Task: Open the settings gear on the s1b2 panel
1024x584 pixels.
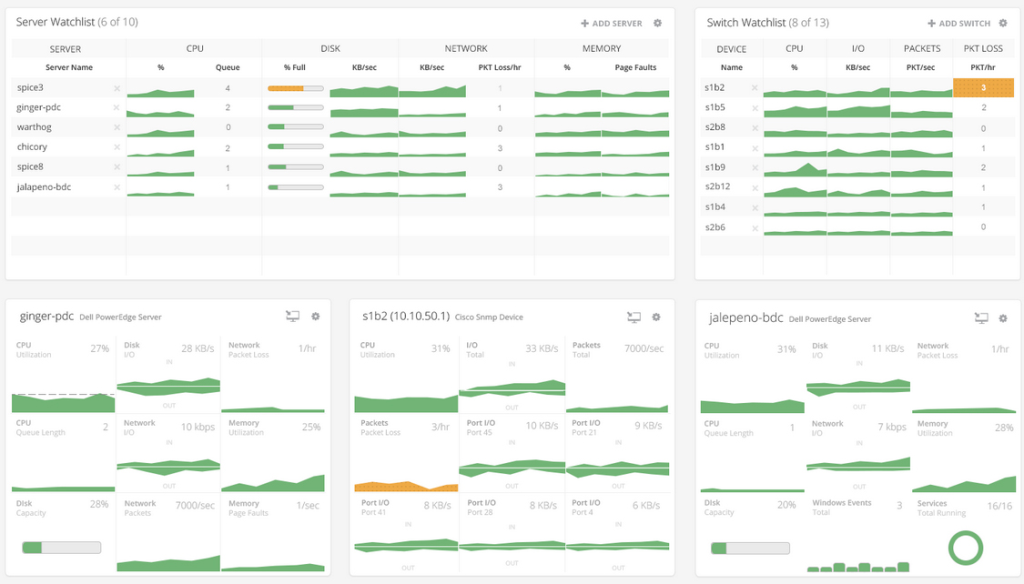Action: [656, 316]
